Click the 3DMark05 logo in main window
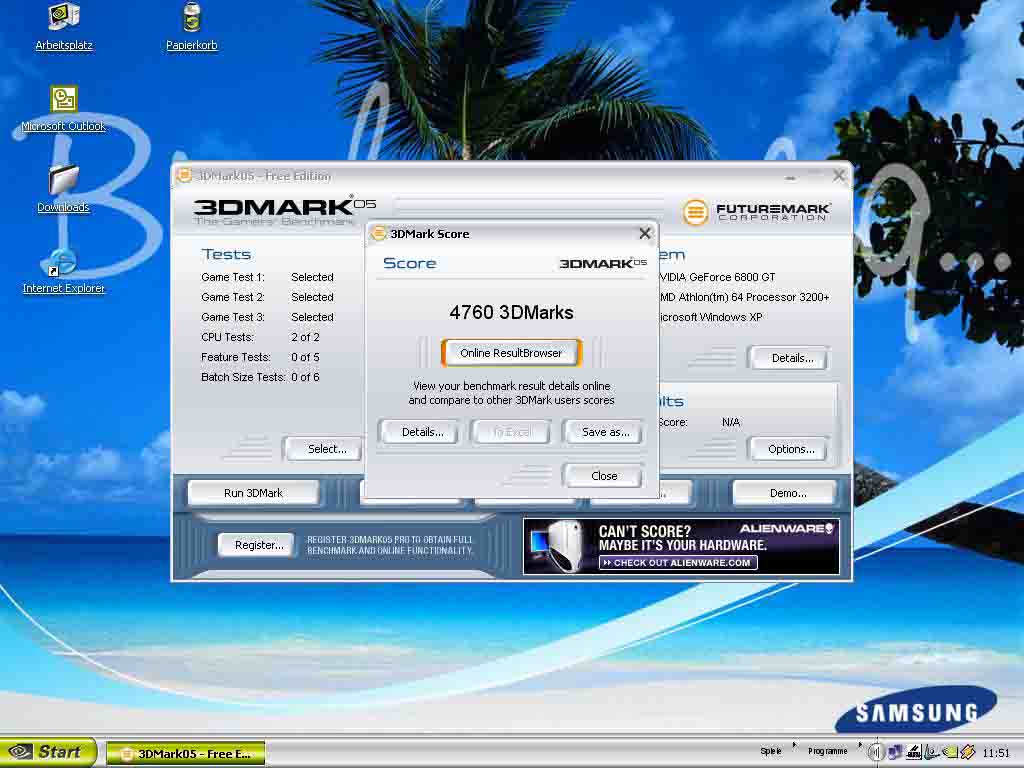This screenshot has height=768, width=1024. pyautogui.click(x=285, y=209)
